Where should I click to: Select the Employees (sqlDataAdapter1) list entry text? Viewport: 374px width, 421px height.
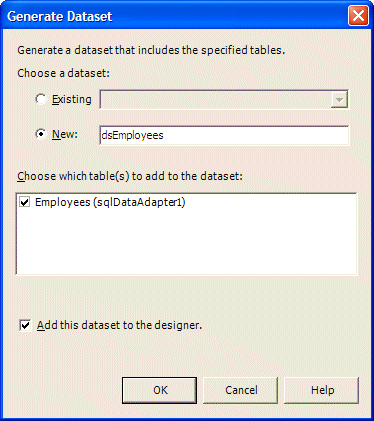[110, 202]
